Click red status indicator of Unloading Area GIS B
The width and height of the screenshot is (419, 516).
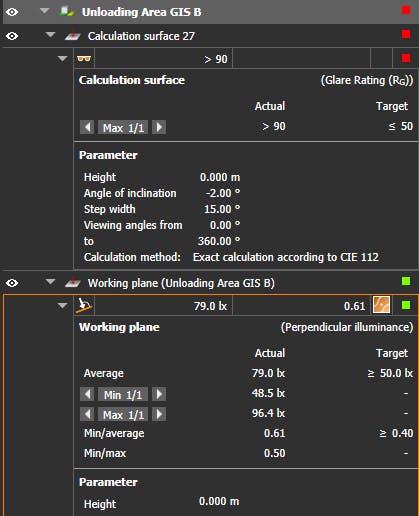point(406,10)
